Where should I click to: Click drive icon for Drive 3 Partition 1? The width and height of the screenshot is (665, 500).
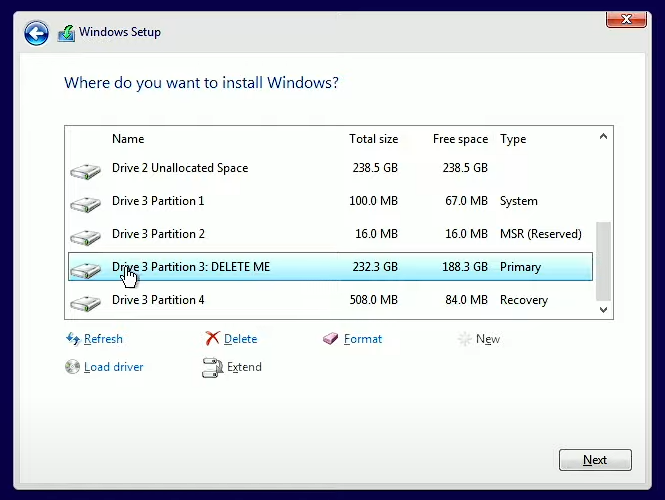pos(85,204)
